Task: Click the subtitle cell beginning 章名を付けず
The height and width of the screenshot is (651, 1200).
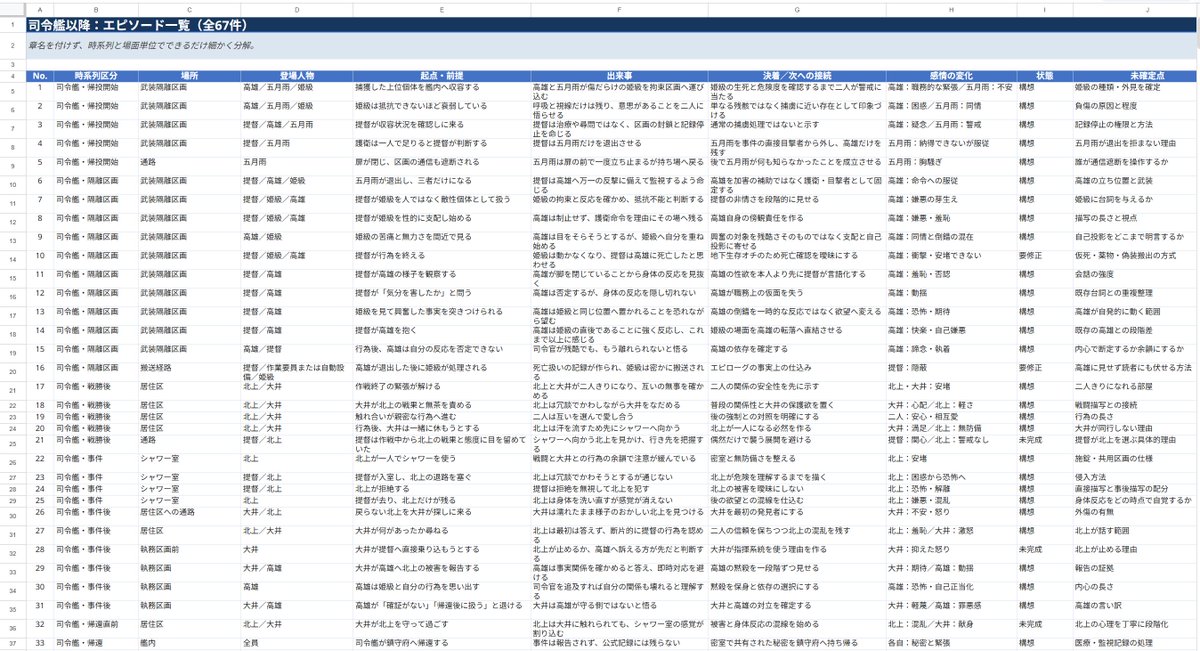Action: tap(612, 46)
